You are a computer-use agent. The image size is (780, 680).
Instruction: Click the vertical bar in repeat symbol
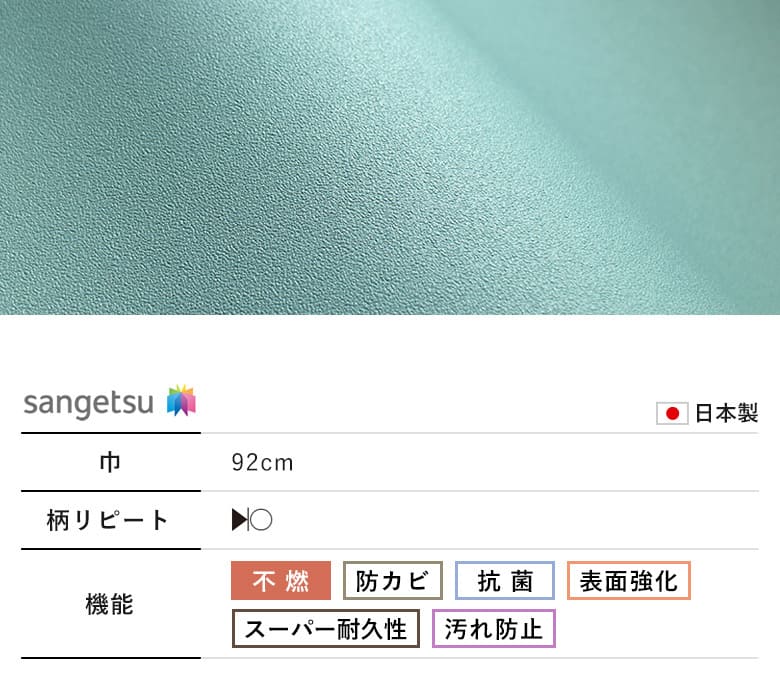point(248,520)
